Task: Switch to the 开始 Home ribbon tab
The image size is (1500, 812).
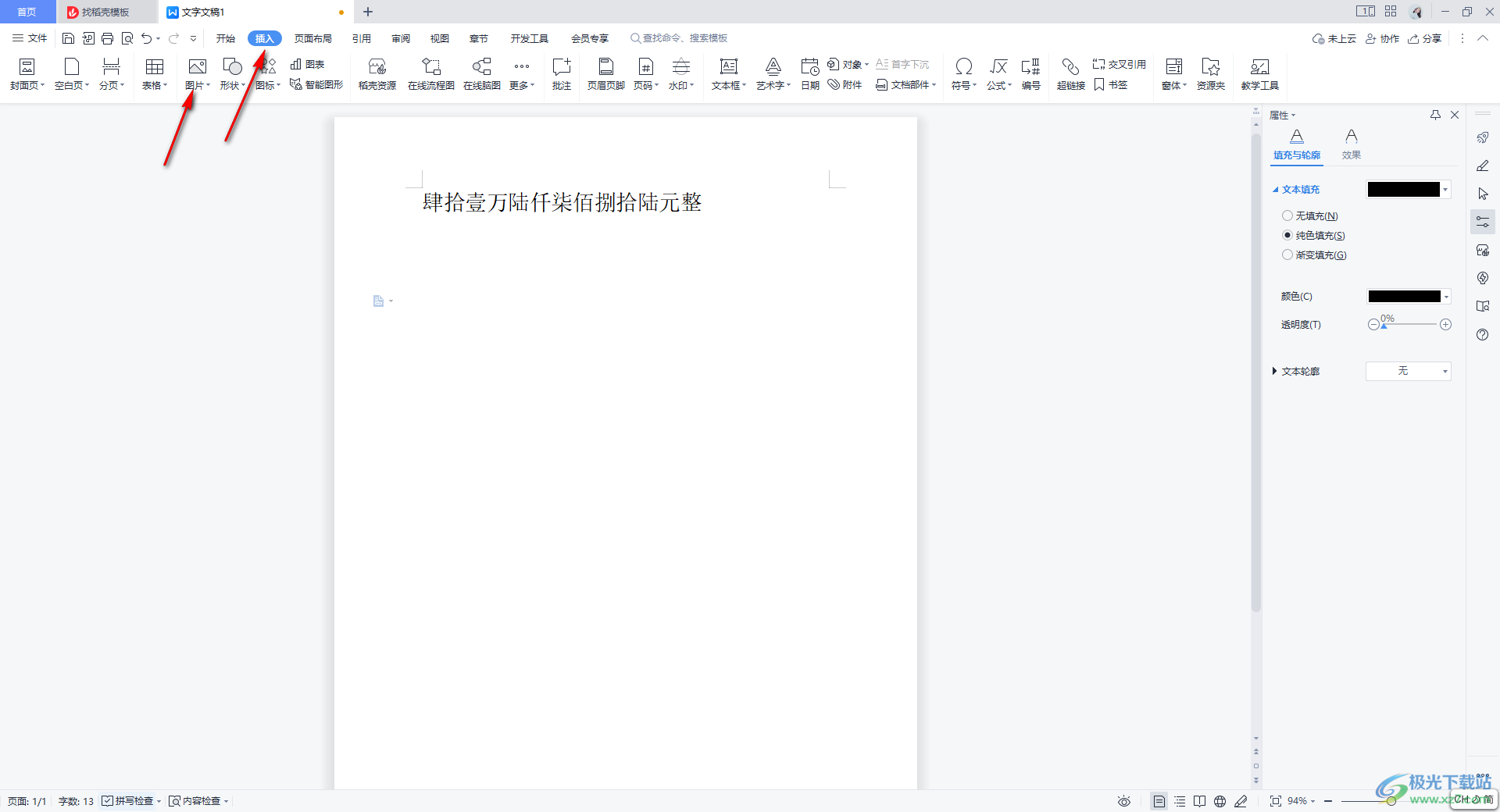Action: pos(226,38)
